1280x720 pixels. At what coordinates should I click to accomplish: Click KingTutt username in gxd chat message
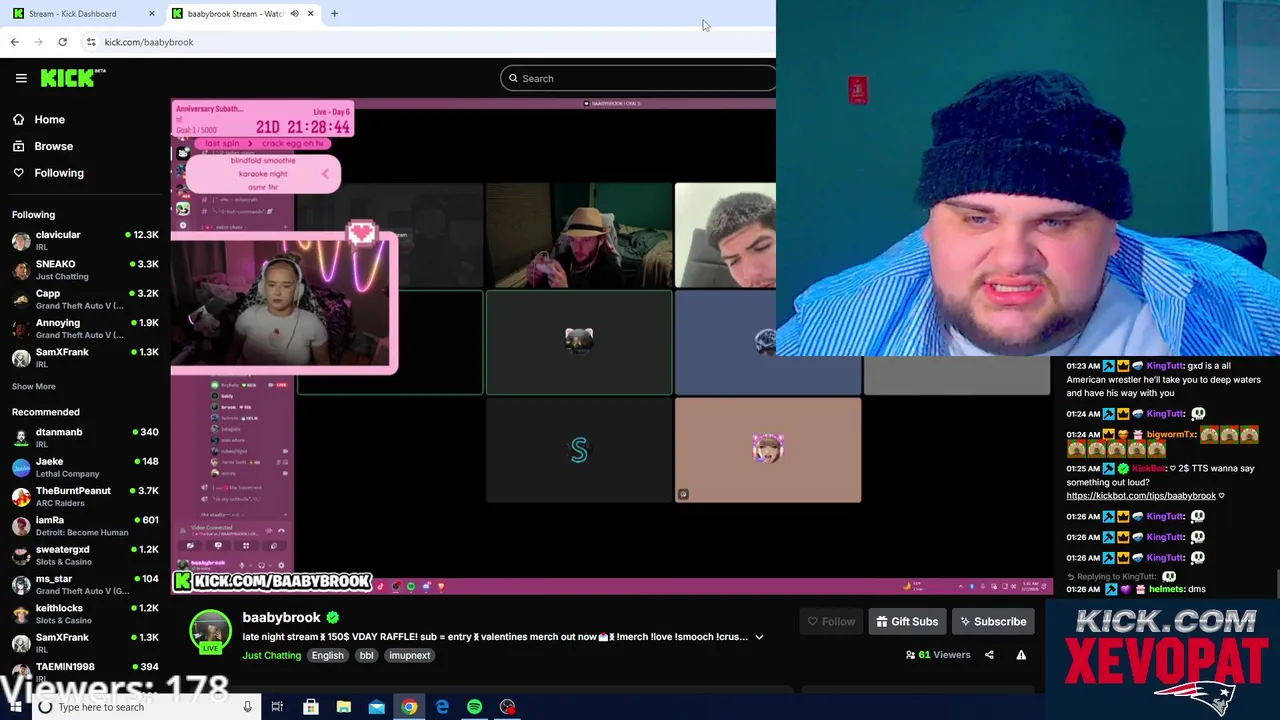pyautogui.click(x=1166, y=366)
